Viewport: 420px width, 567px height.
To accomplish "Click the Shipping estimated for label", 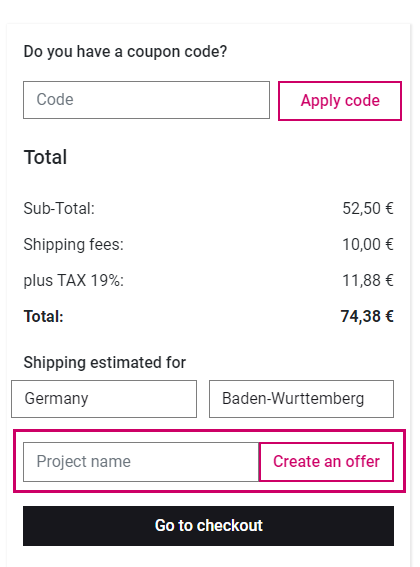I will (x=105, y=363).
